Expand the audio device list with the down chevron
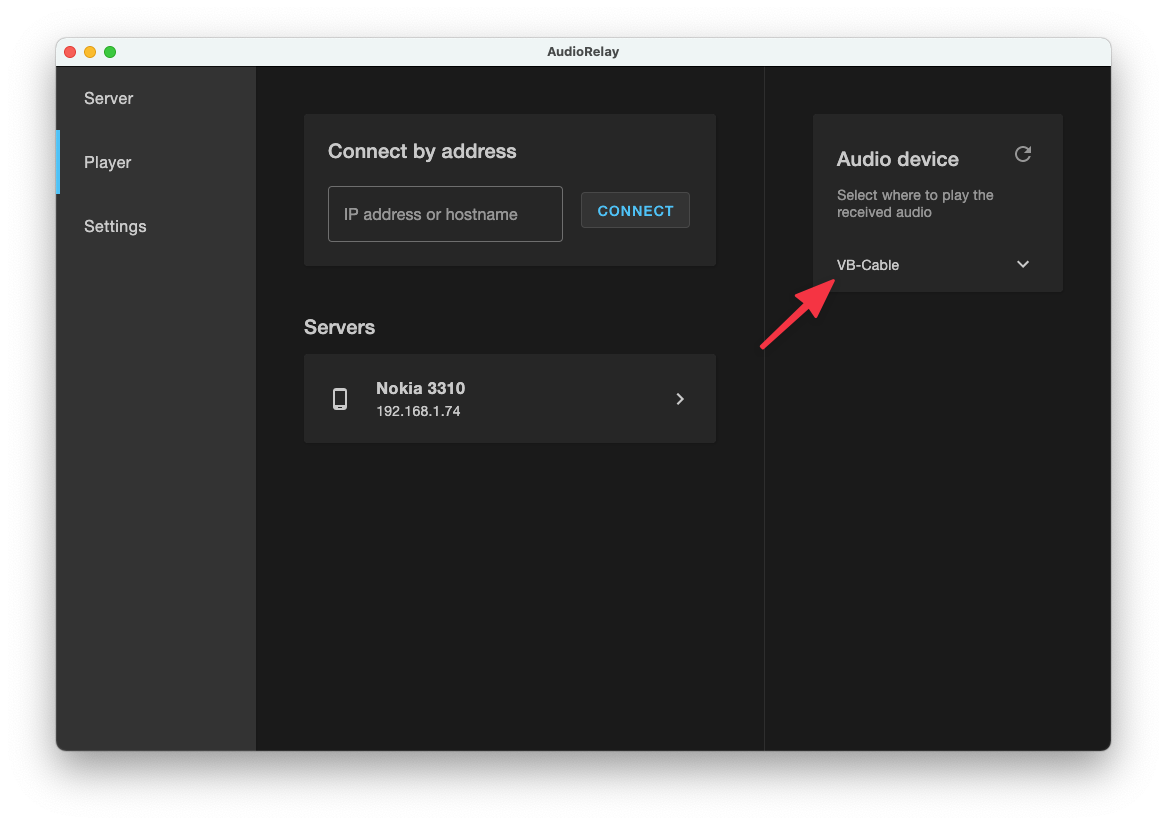 pyautogui.click(x=1022, y=265)
